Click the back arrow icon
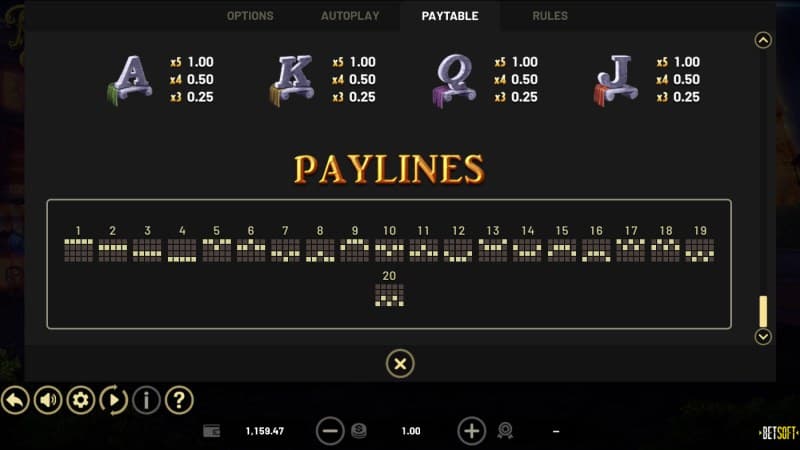 (x=15, y=401)
